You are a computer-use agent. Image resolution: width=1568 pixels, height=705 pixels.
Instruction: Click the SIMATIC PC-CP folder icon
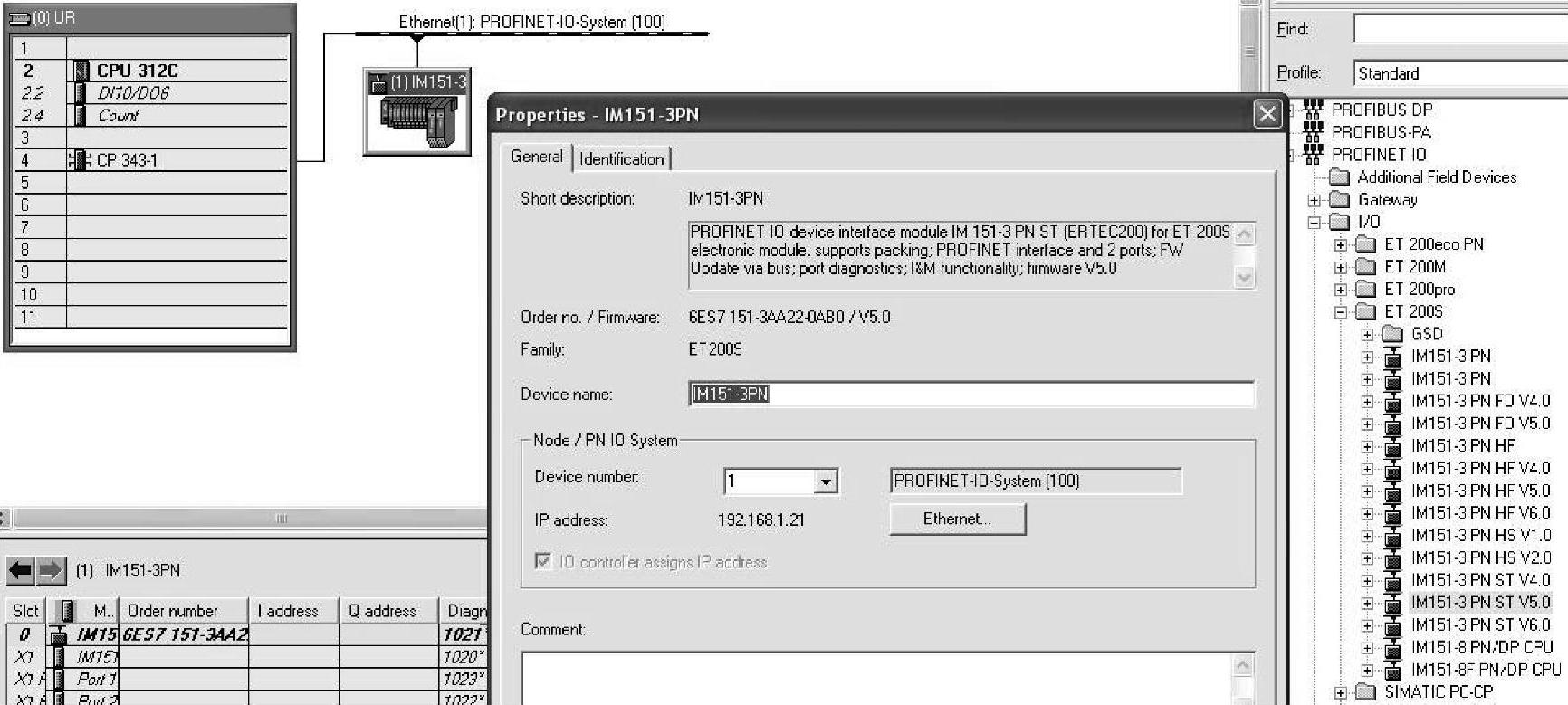pos(1365,692)
